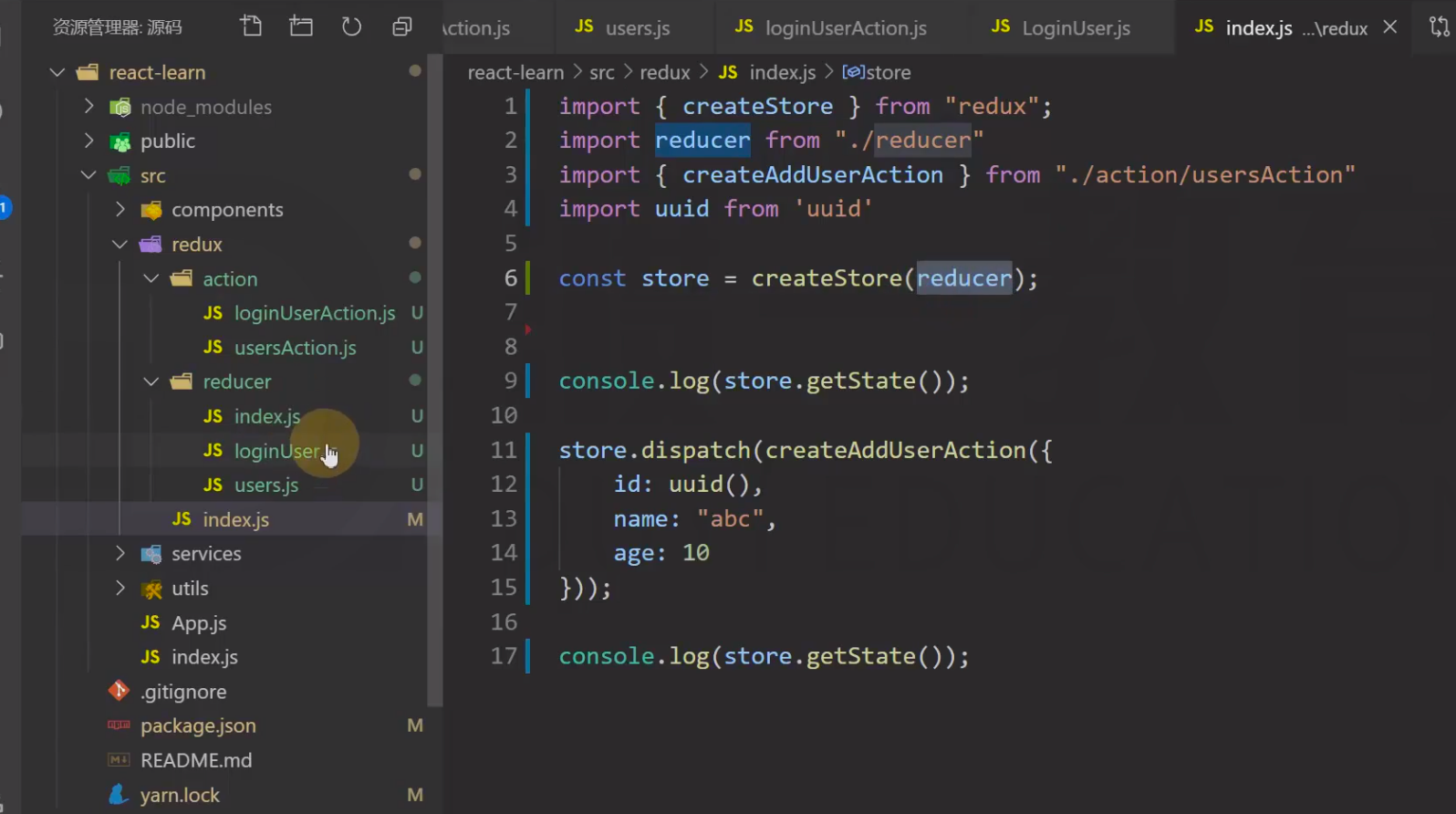Click line number 11 in the gutter
The height and width of the screenshot is (814, 1456).
point(504,450)
